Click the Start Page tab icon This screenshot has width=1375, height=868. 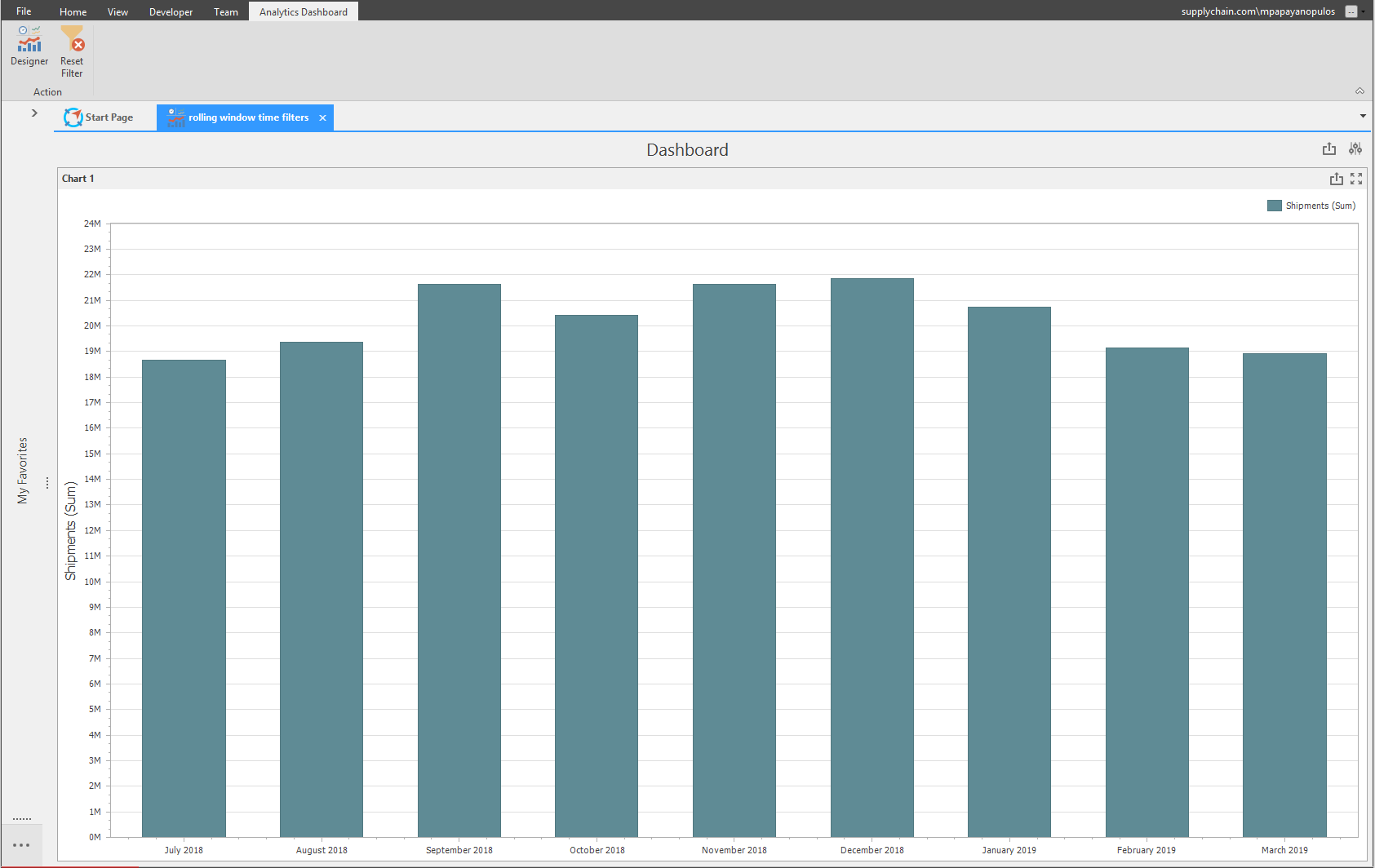[x=73, y=117]
